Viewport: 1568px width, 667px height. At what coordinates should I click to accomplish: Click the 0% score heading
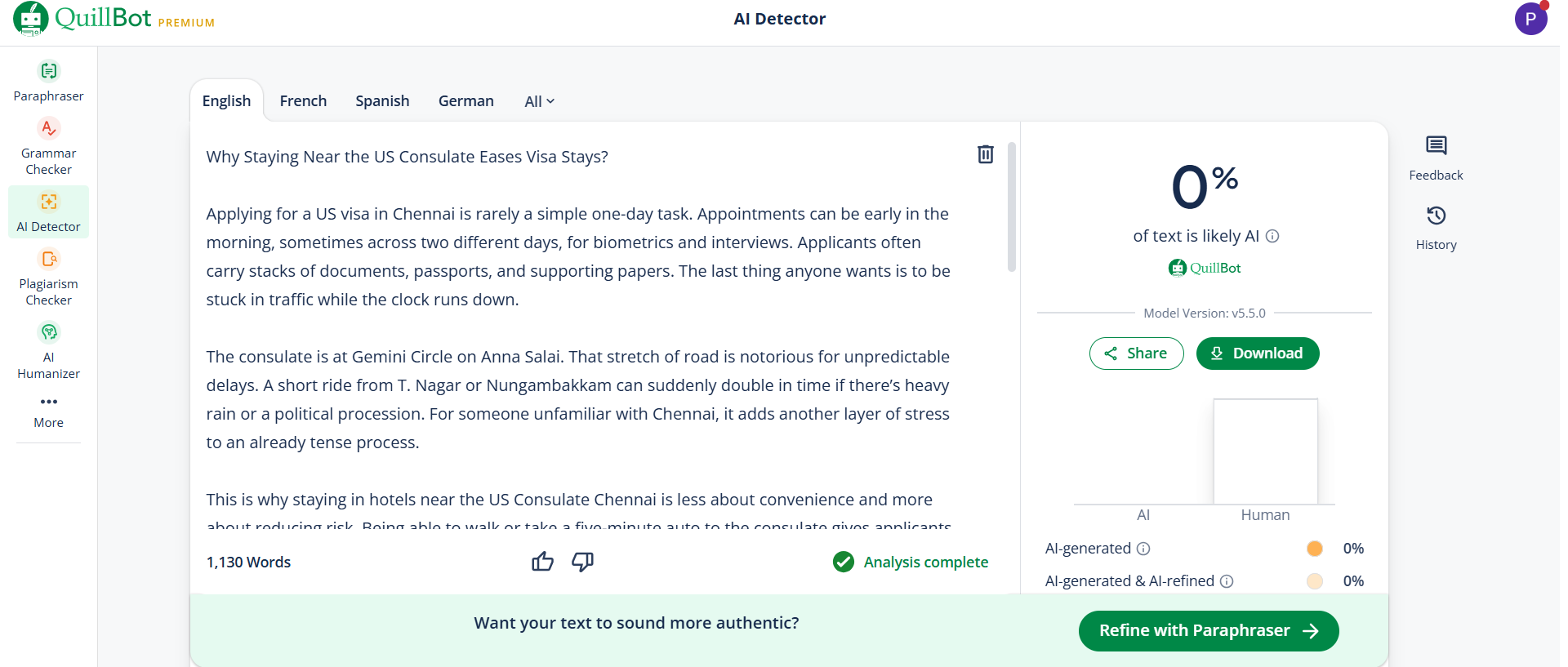1205,186
